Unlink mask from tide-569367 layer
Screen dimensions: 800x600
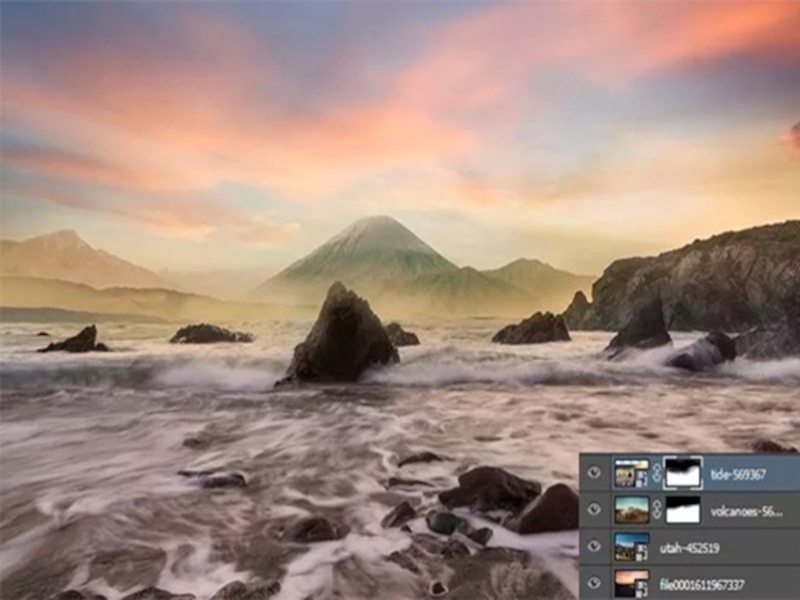click(x=657, y=473)
